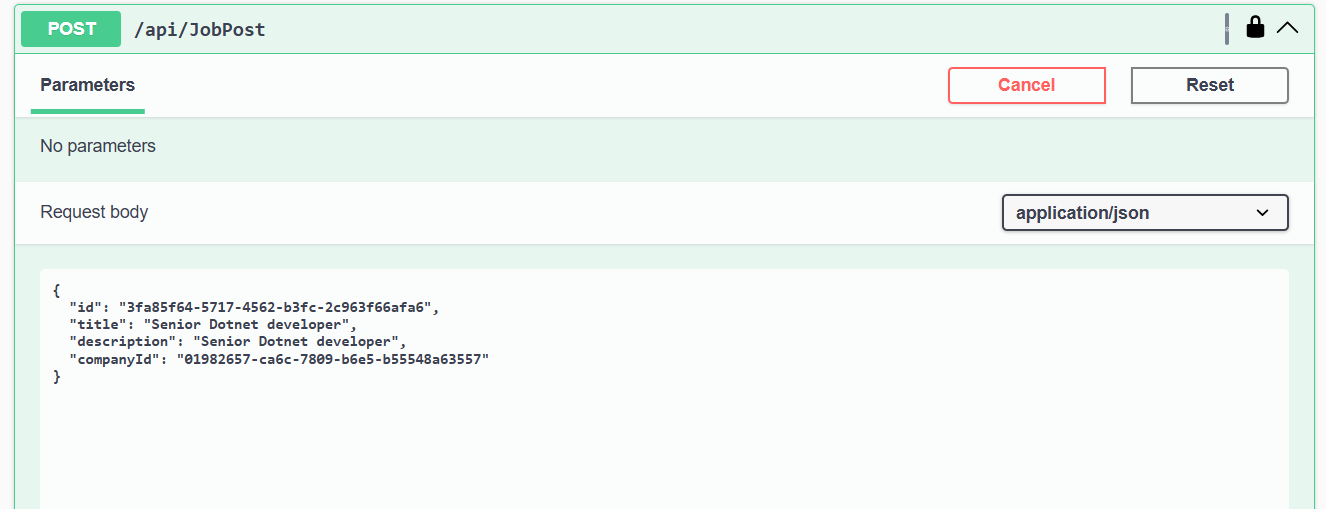Open the application/json content type dropdown

pos(1145,213)
